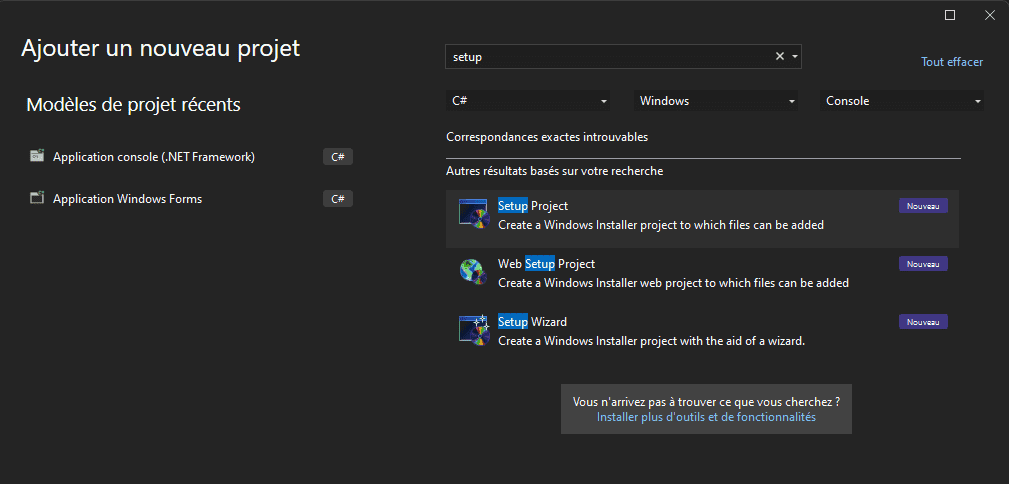
Task: Open the search history dropdown arrow
Action: coord(795,57)
